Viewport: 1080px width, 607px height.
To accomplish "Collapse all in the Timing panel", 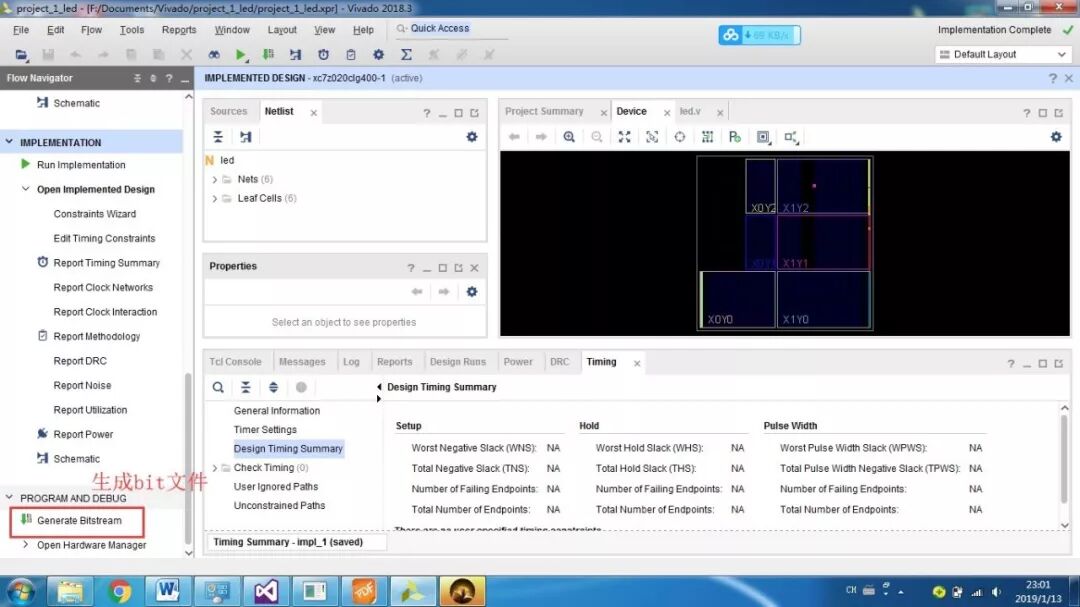I will click(245, 387).
